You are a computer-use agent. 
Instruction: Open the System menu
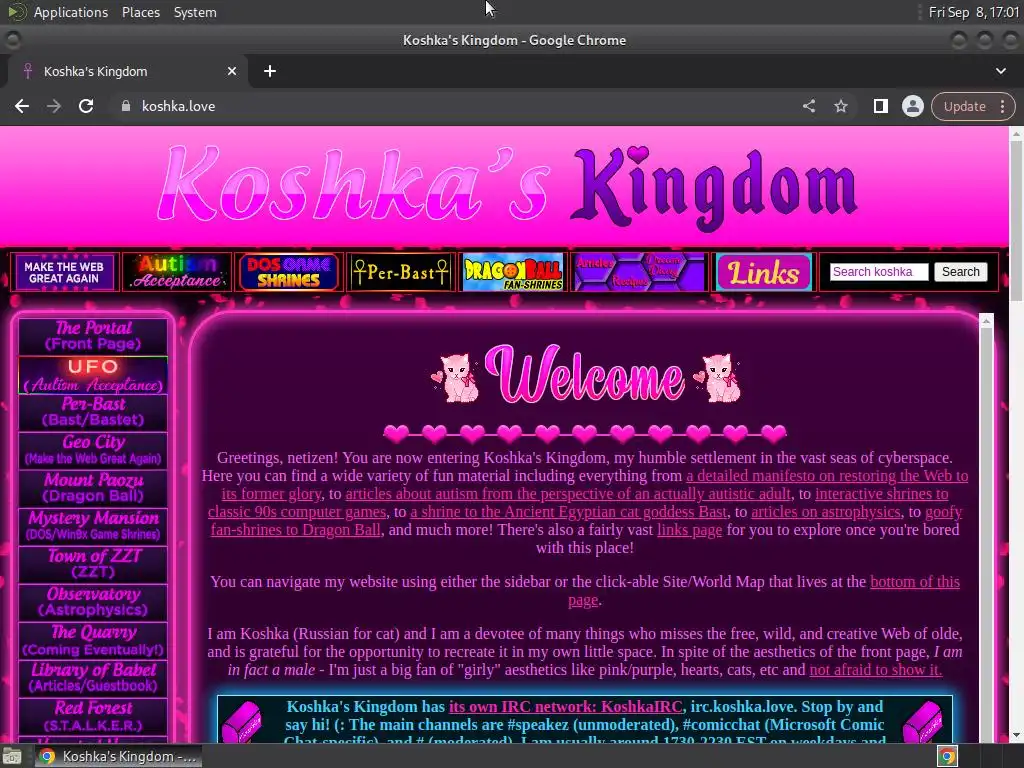pyautogui.click(x=195, y=12)
